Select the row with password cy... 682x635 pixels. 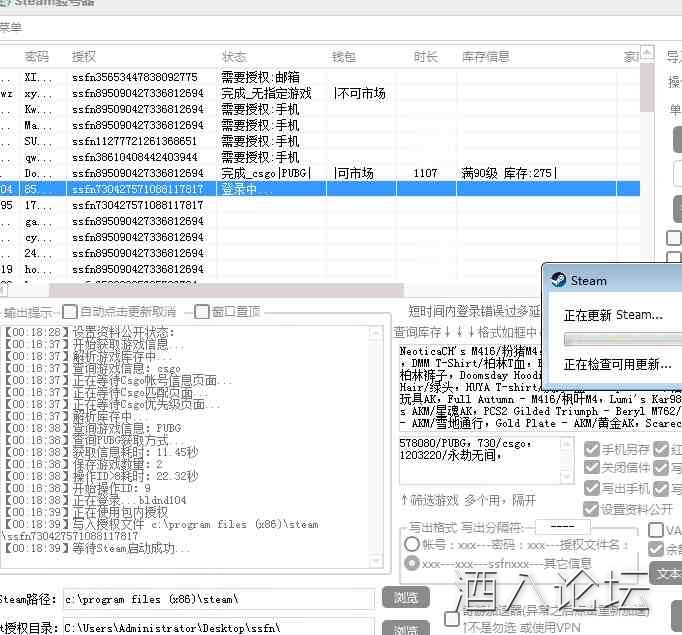[x=320, y=237]
